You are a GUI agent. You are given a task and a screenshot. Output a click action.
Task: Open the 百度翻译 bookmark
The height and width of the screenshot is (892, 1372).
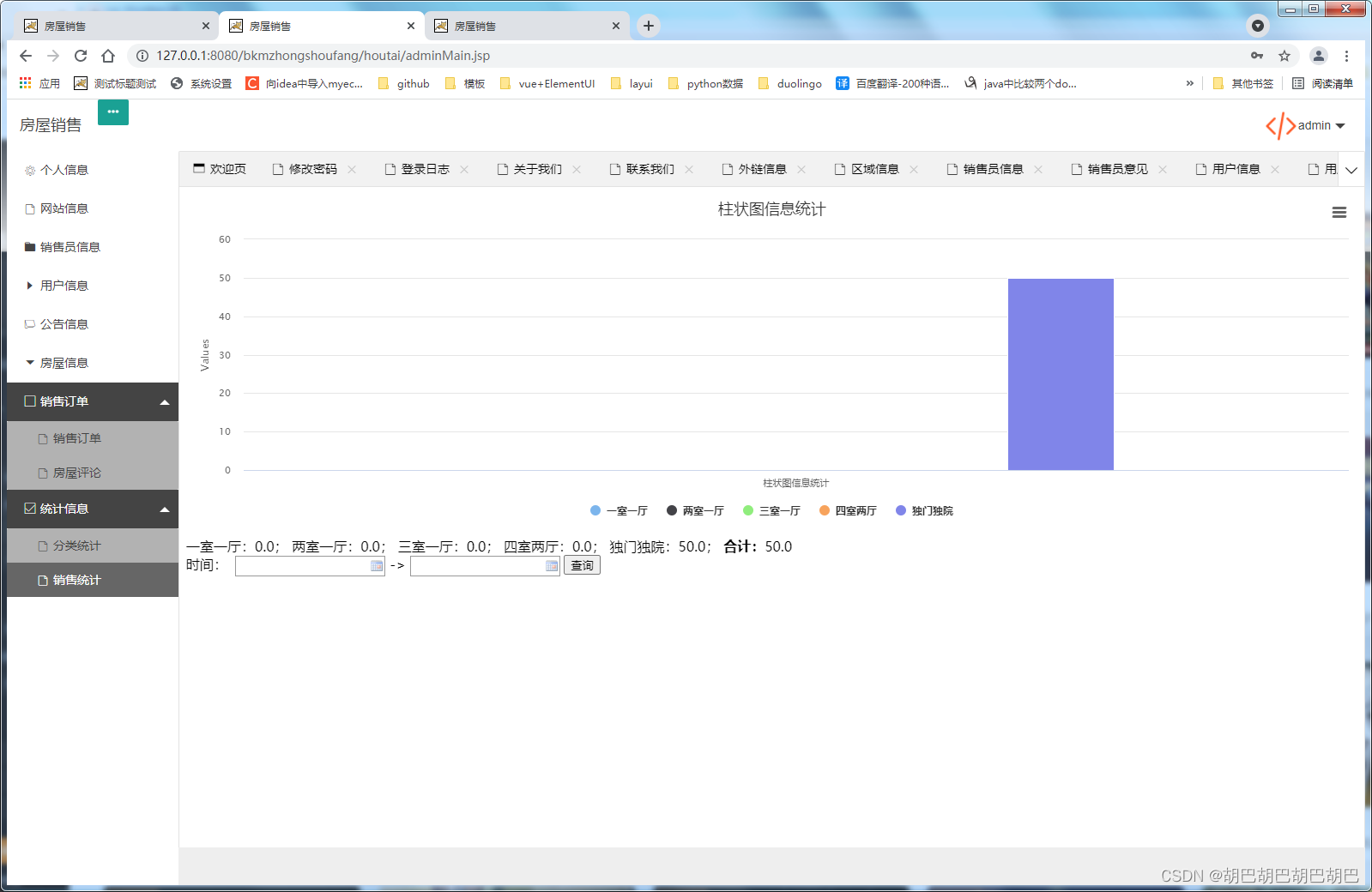pyautogui.click(x=893, y=83)
